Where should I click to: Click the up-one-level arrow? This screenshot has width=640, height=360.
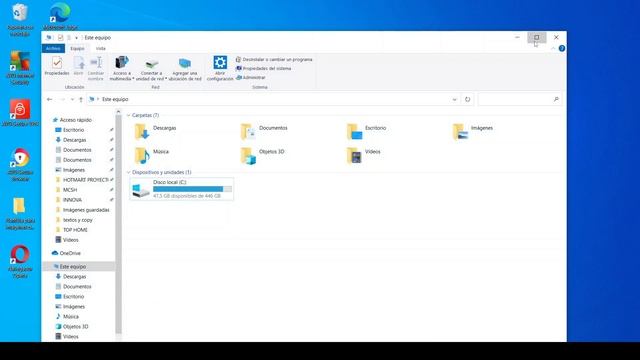81,99
